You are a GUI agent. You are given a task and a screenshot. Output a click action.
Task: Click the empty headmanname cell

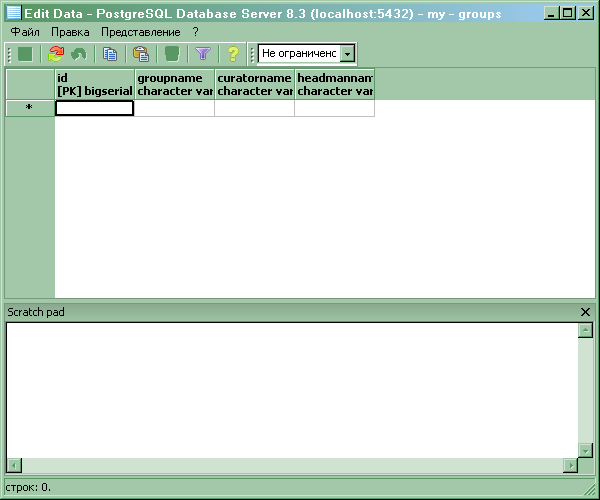(334, 108)
